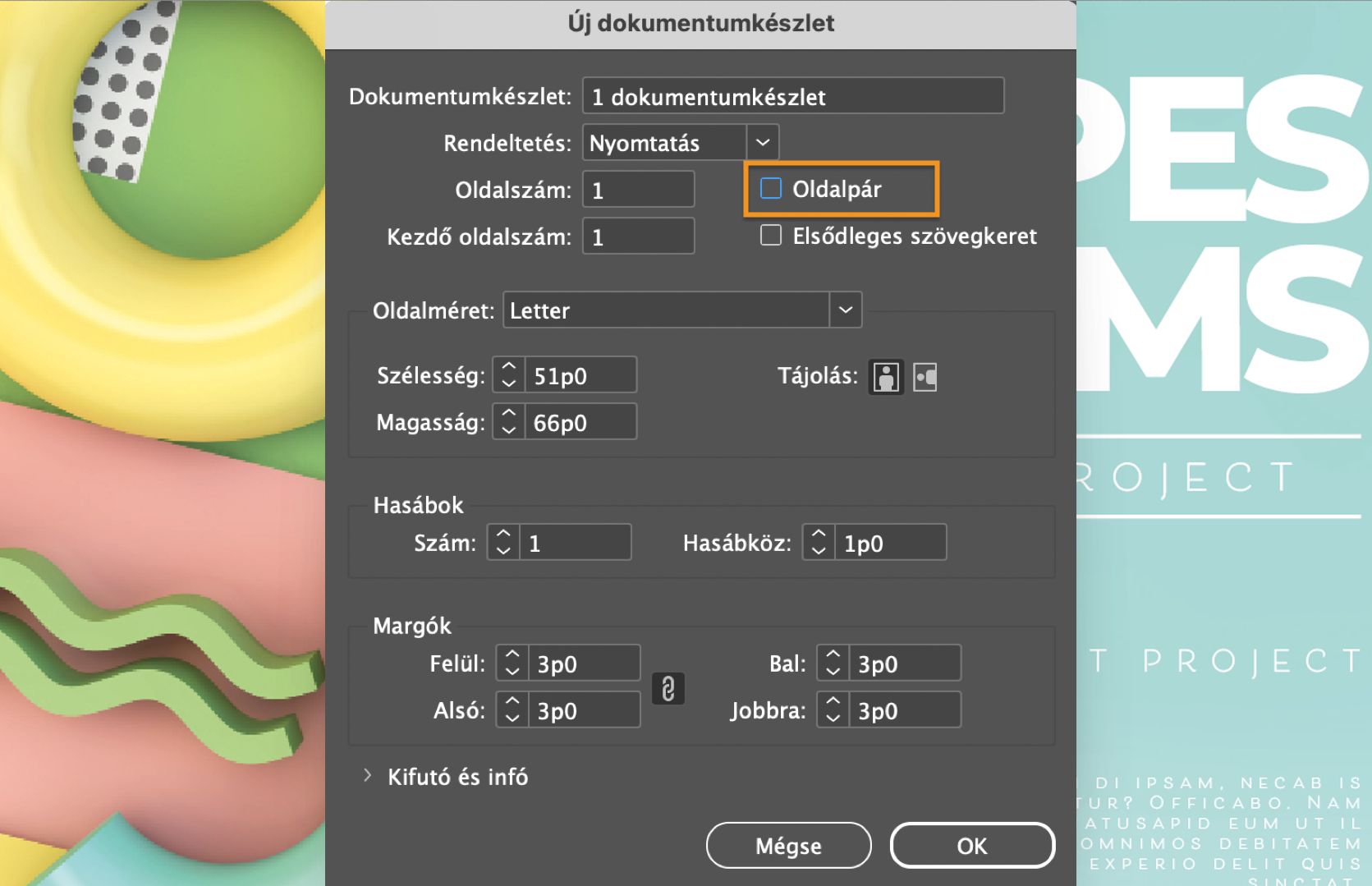Click the Szélesség value field

pyautogui.click(x=580, y=375)
